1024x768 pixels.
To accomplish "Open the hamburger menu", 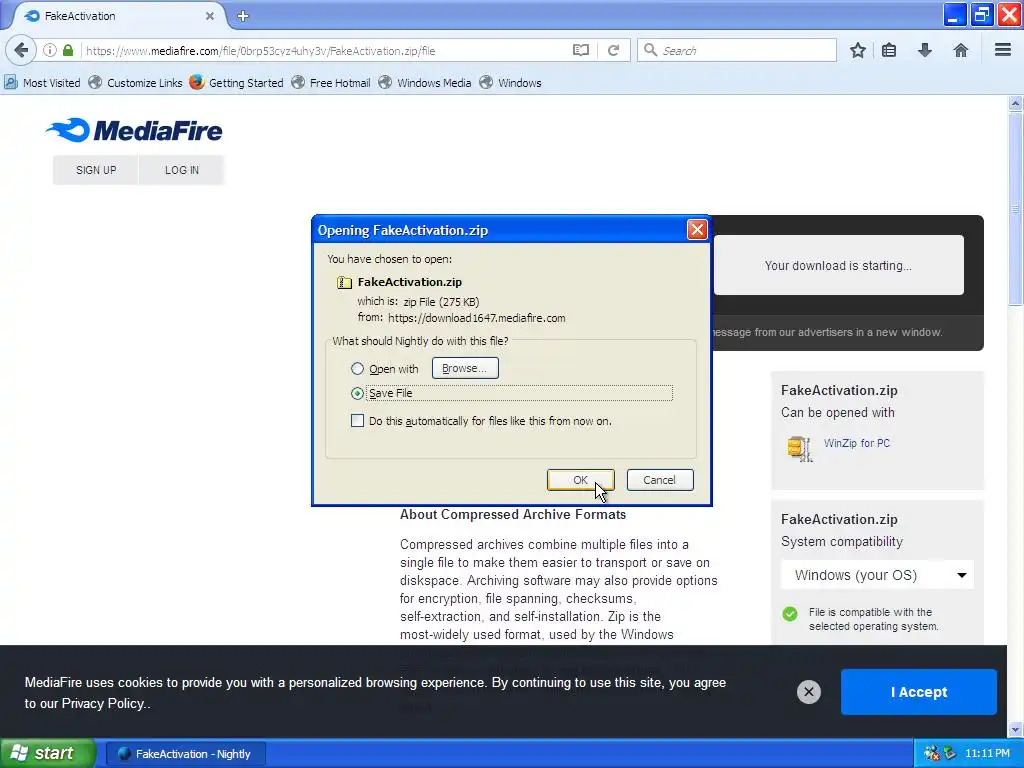I will 1002,50.
